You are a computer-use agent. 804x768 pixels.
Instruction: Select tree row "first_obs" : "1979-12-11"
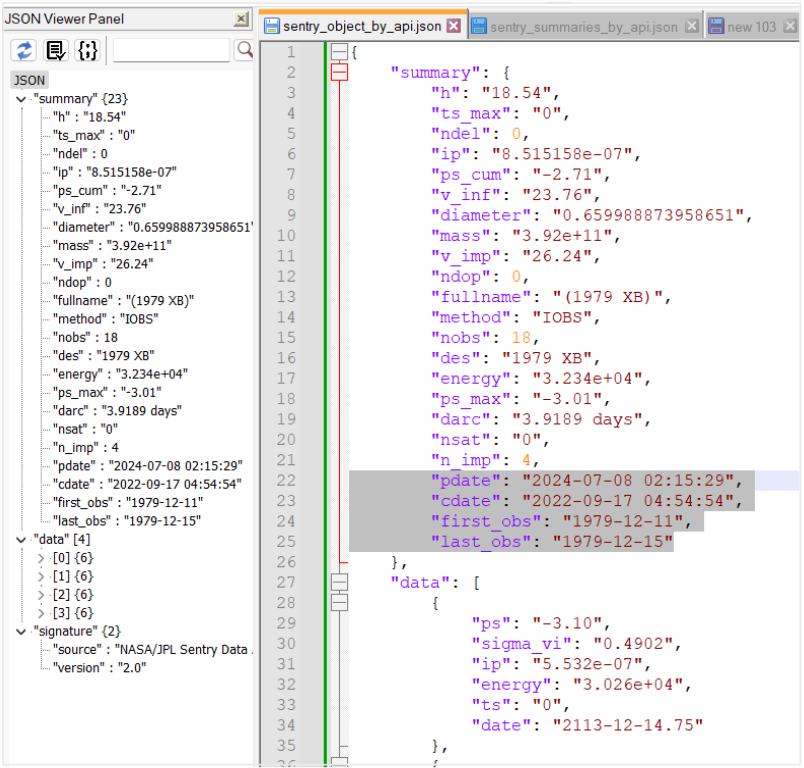point(128,503)
